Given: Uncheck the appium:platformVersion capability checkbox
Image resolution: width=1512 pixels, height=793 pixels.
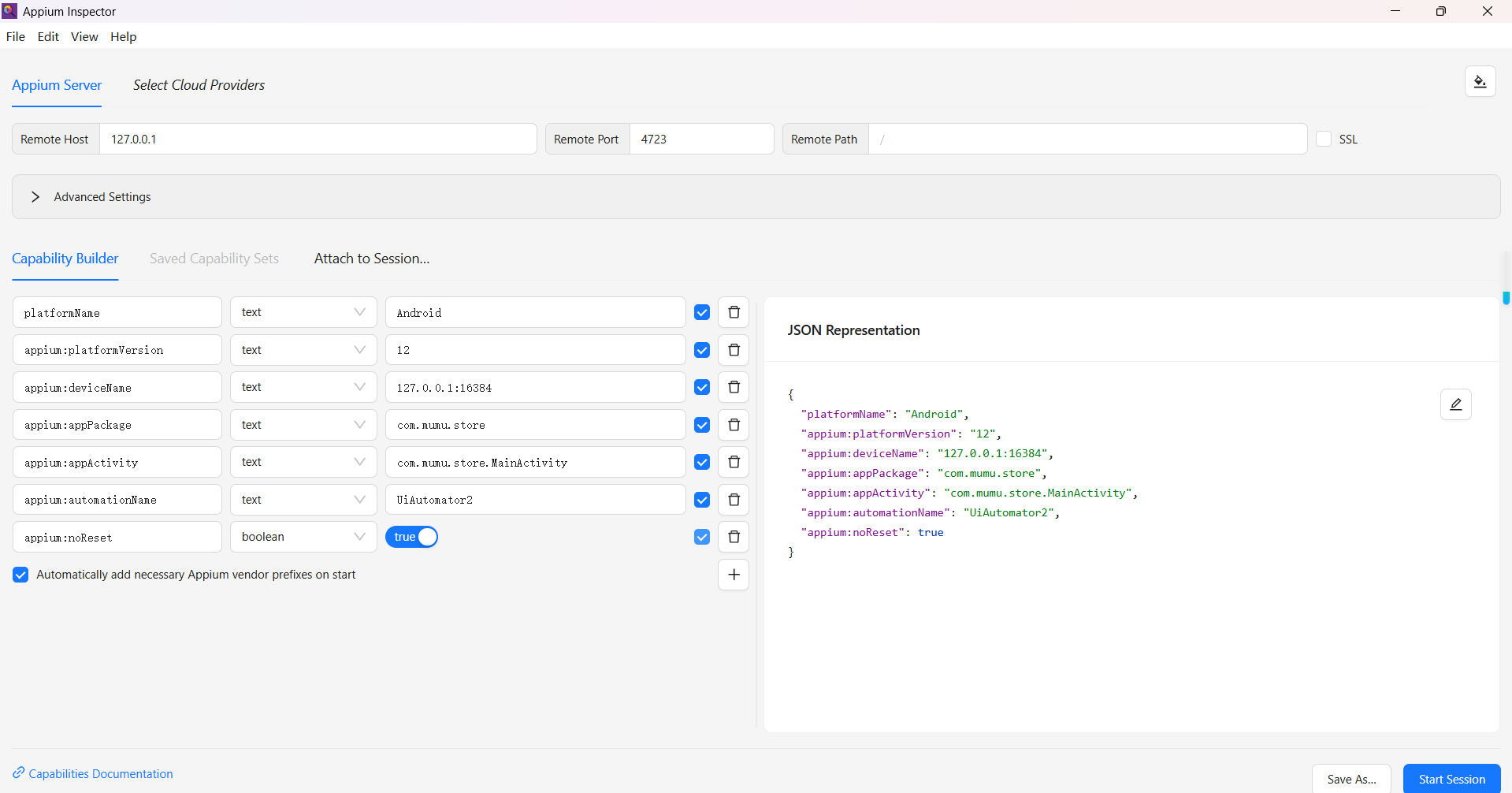Looking at the screenshot, I should point(702,350).
